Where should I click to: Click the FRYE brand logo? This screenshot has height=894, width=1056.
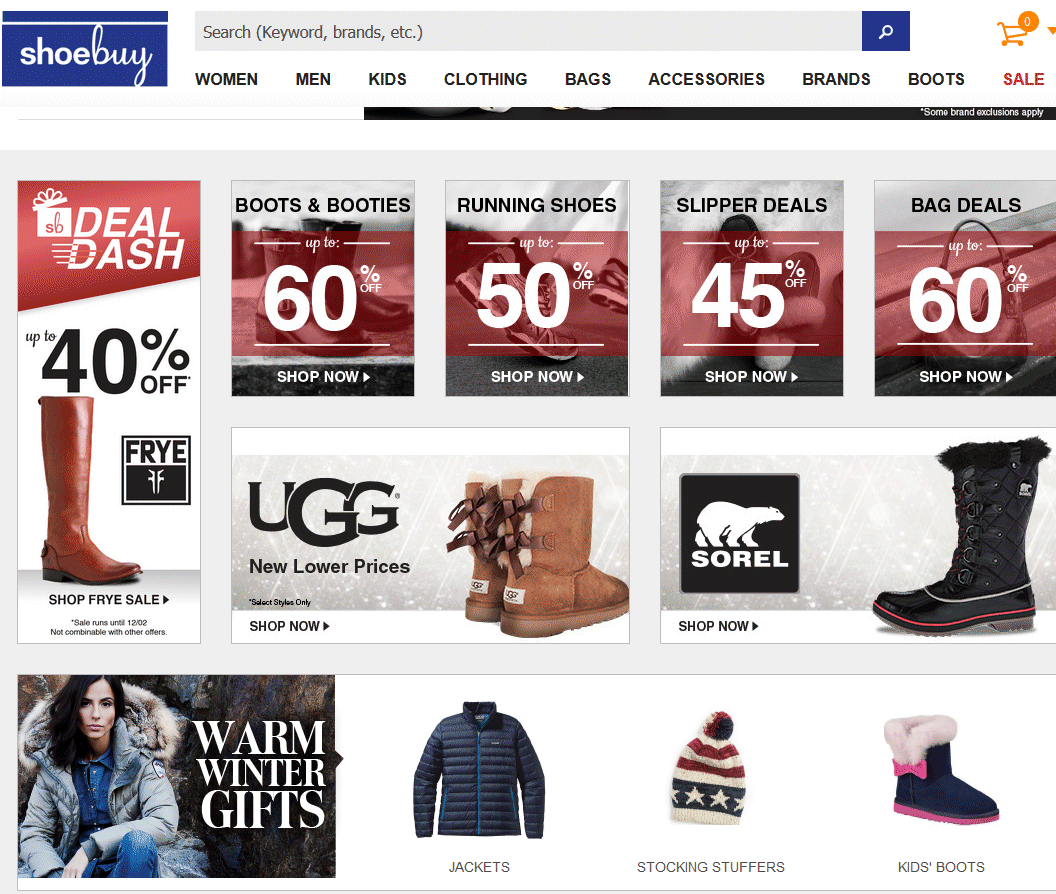click(156, 470)
